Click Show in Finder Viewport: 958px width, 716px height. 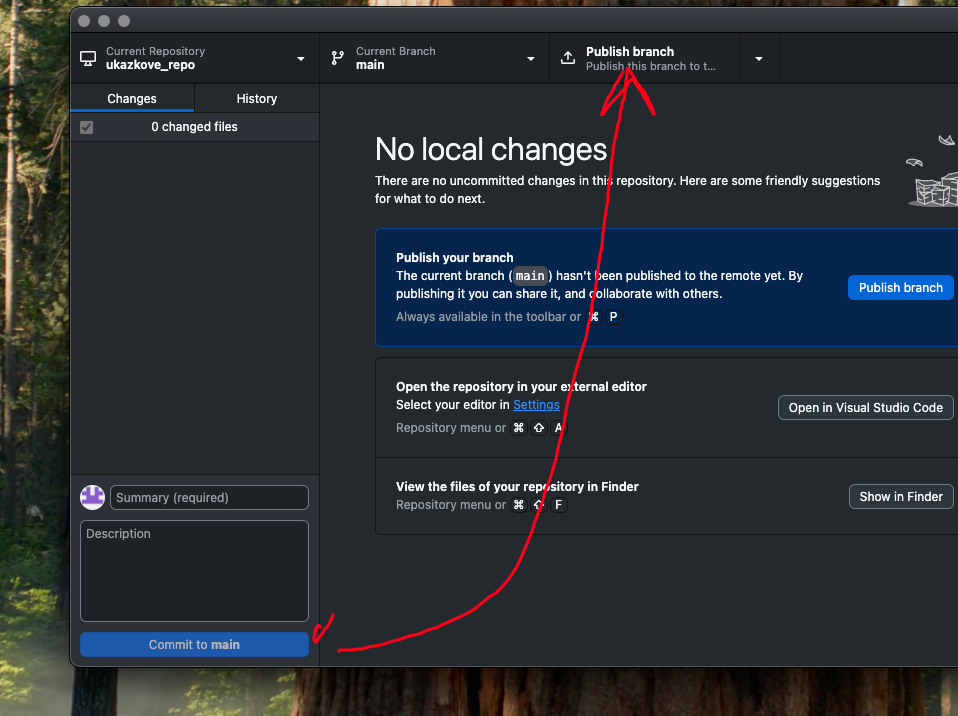(900, 496)
